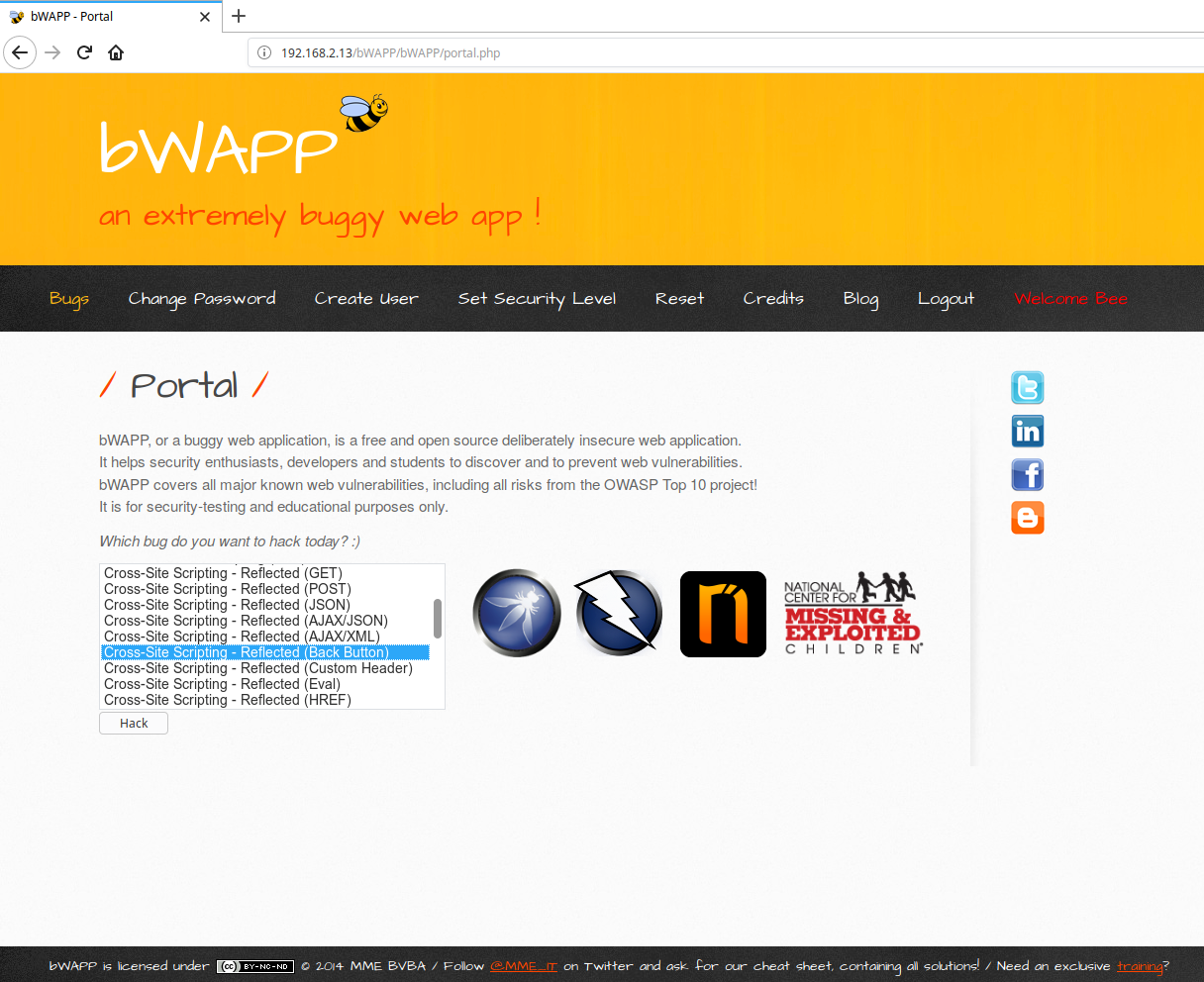
Task: Open Credits in the navigation bar
Action: pyautogui.click(x=773, y=298)
